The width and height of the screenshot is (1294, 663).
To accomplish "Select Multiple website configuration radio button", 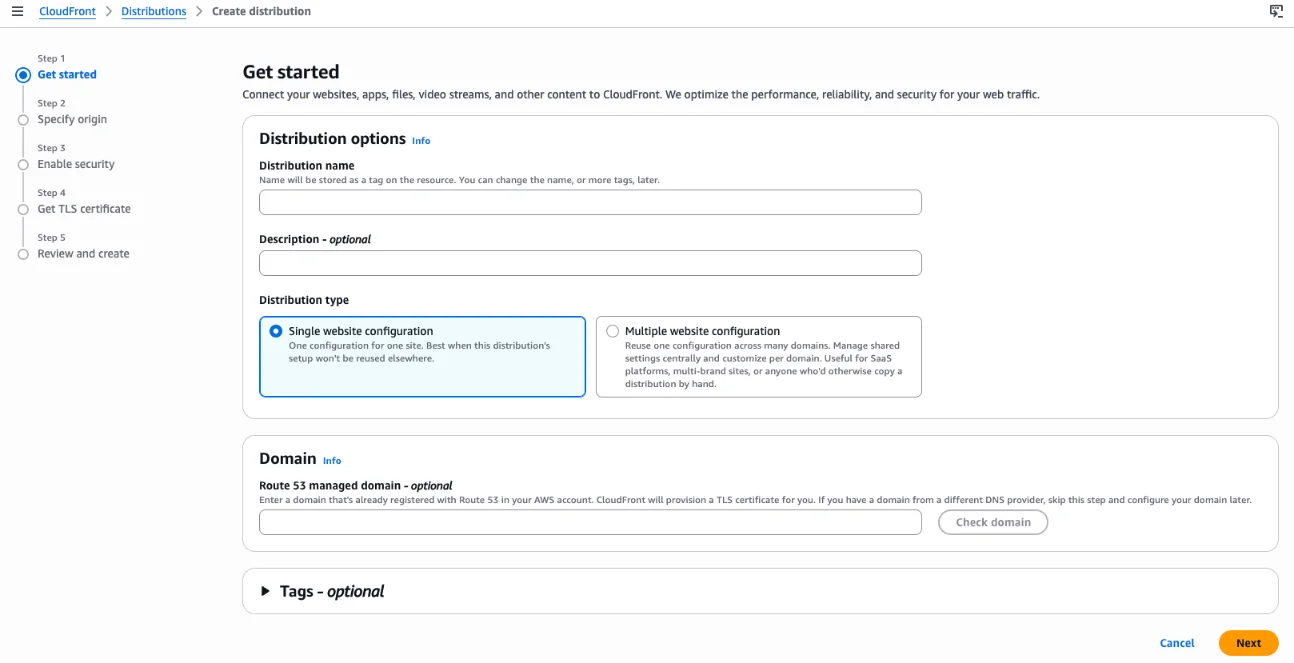I will pos(612,331).
